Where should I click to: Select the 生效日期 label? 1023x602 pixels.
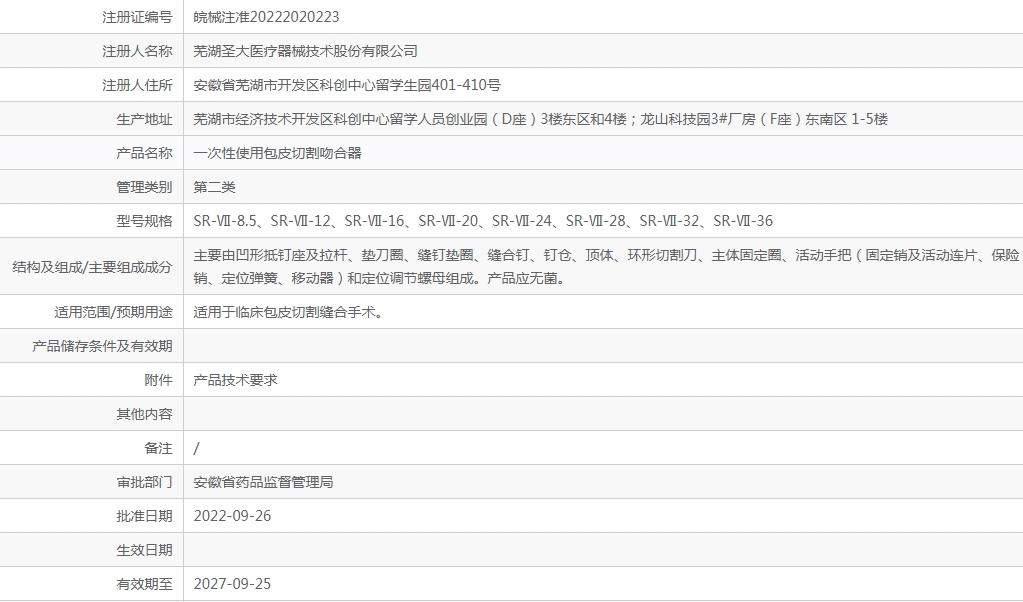tap(144, 549)
